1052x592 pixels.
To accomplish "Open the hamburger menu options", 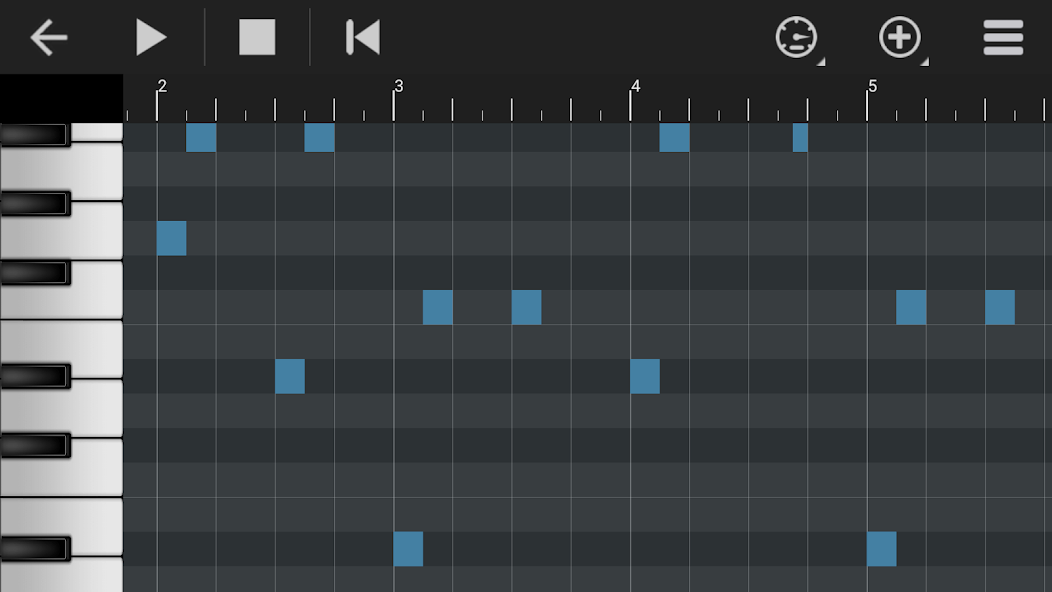I will pos(1002,37).
